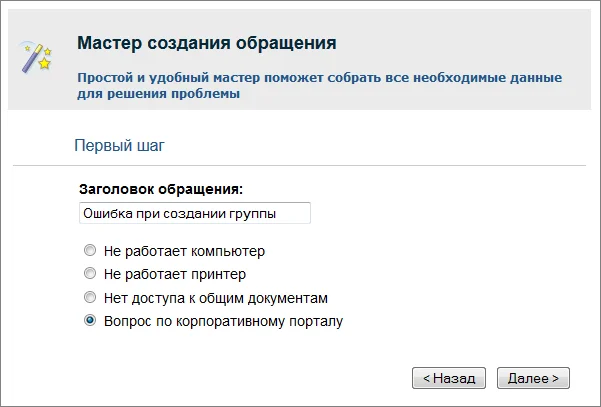This screenshot has height=407, width=601.
Task: Click the 'Мастер создания обращения' title
Action: (206, 43)
